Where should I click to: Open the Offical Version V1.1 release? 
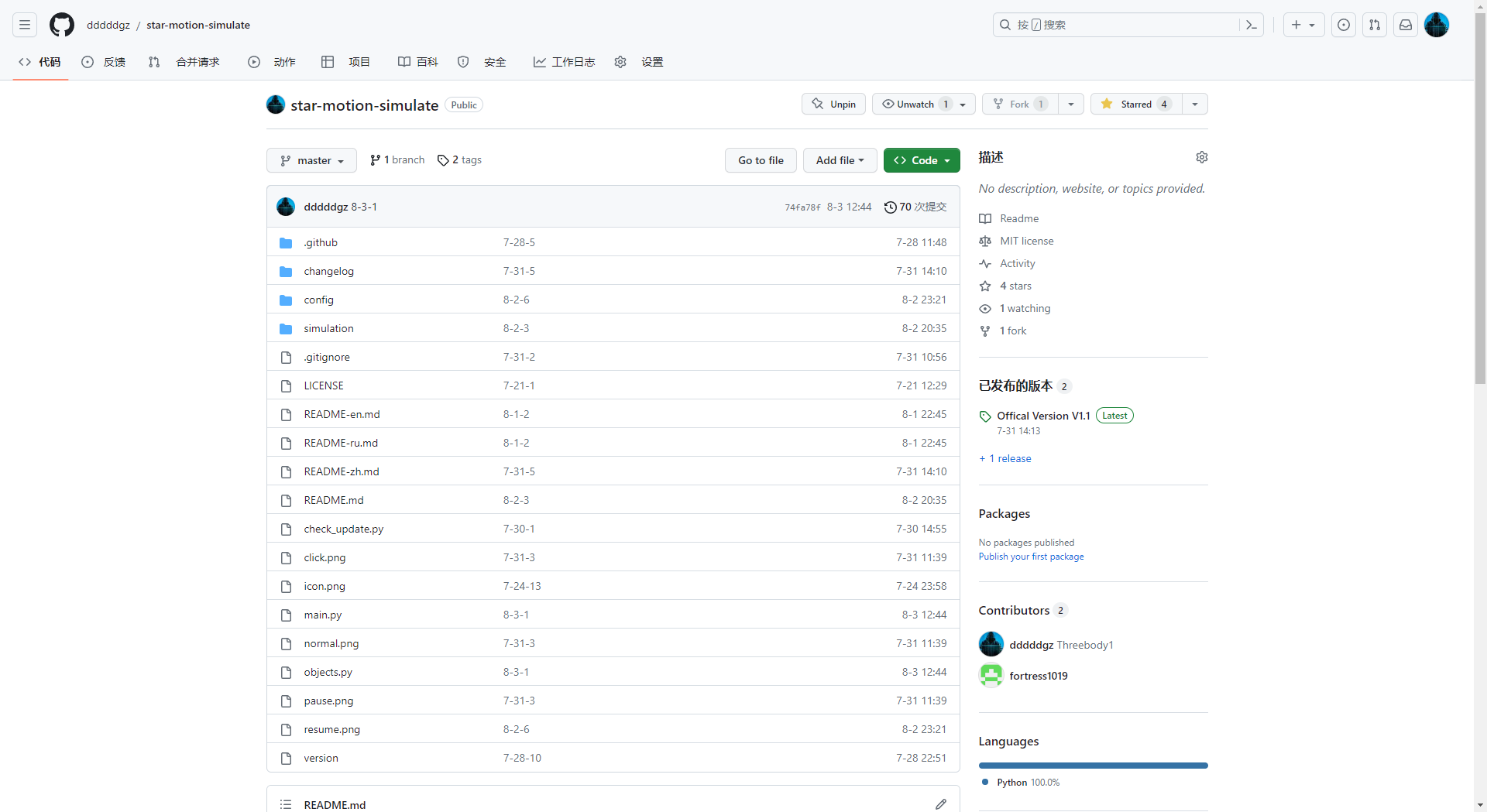click(1043, 416)
